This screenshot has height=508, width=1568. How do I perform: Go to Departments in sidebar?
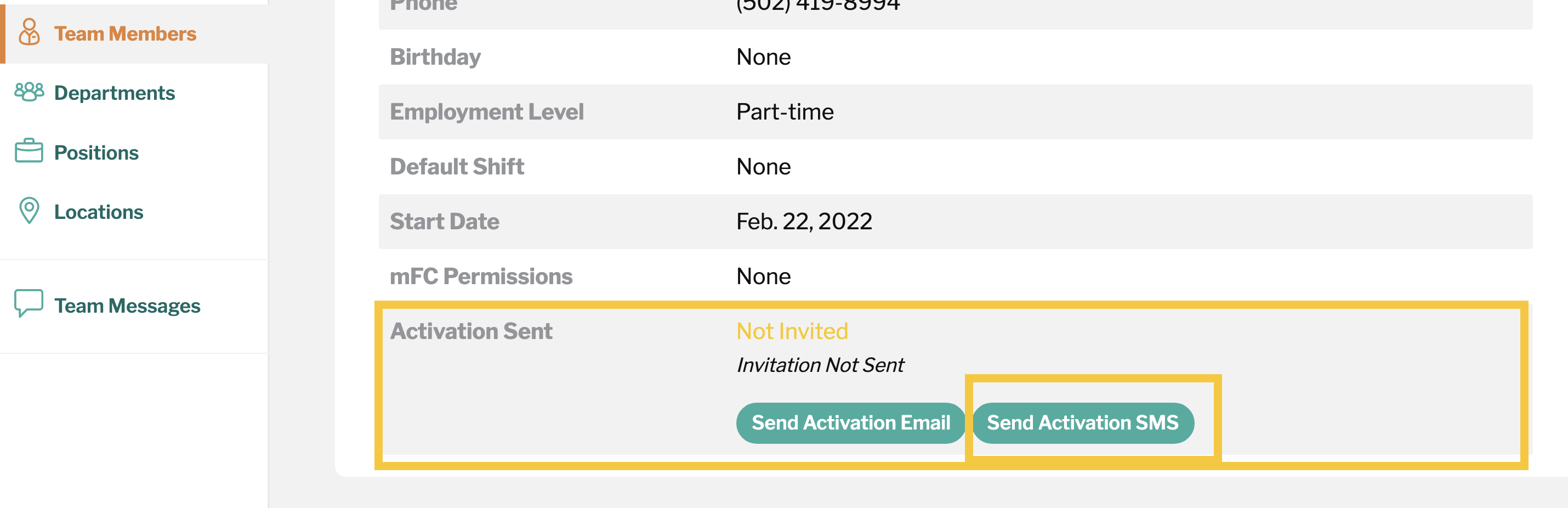click(115, 93)
